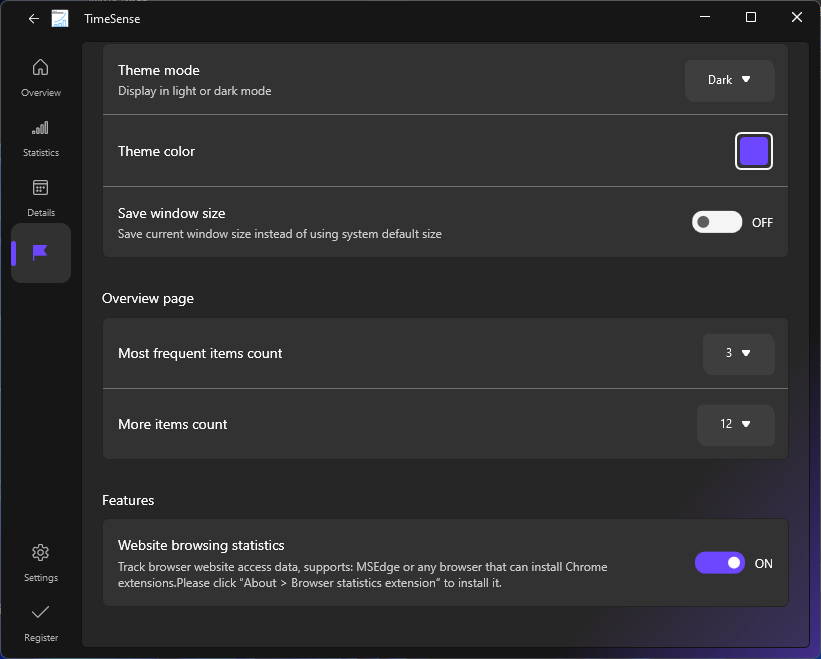This screenshot has height=659, width=821.
Task: Expand More items count dropdown
Action: tap(735, 425)
